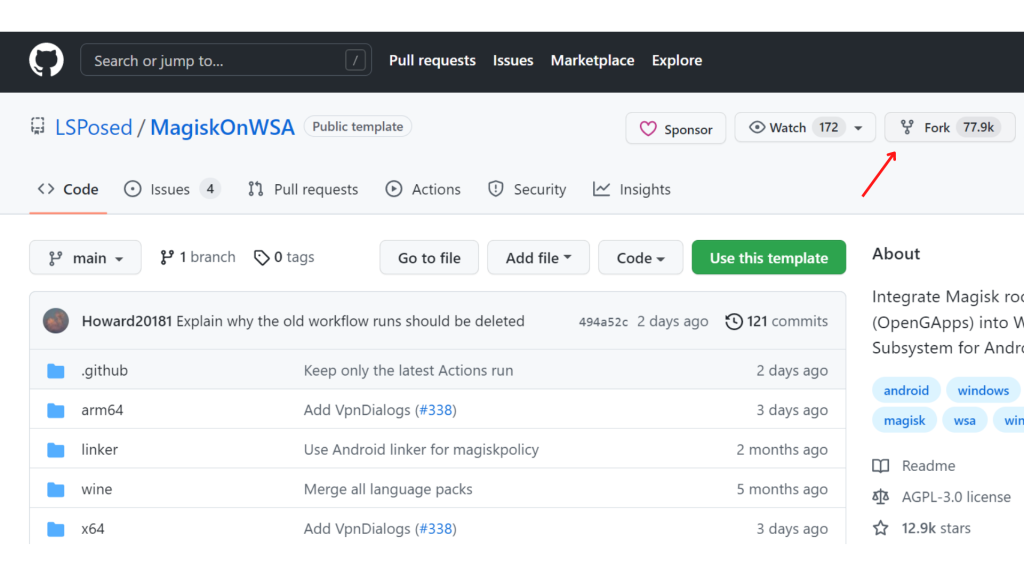Click the x64 folder icon
Viewport: 1024px width, 576px height.
click(x=56, y=529)
